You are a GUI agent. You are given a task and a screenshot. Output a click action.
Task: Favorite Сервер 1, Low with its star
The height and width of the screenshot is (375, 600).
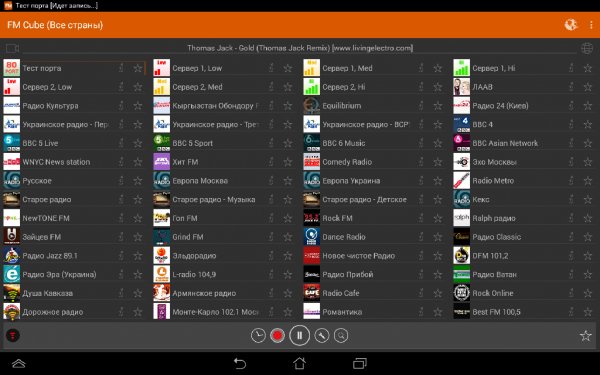point(288,68)
